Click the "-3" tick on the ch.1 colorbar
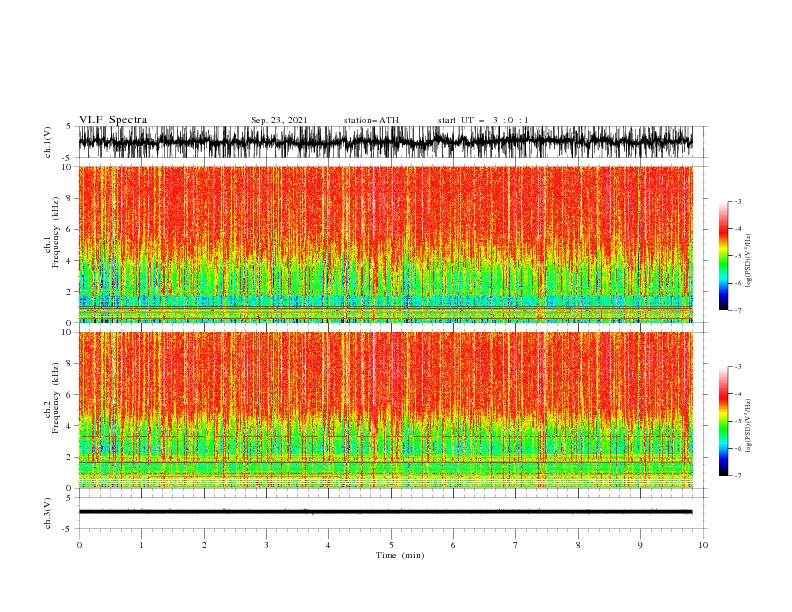 pyautogui.click(x=738, y=201)
